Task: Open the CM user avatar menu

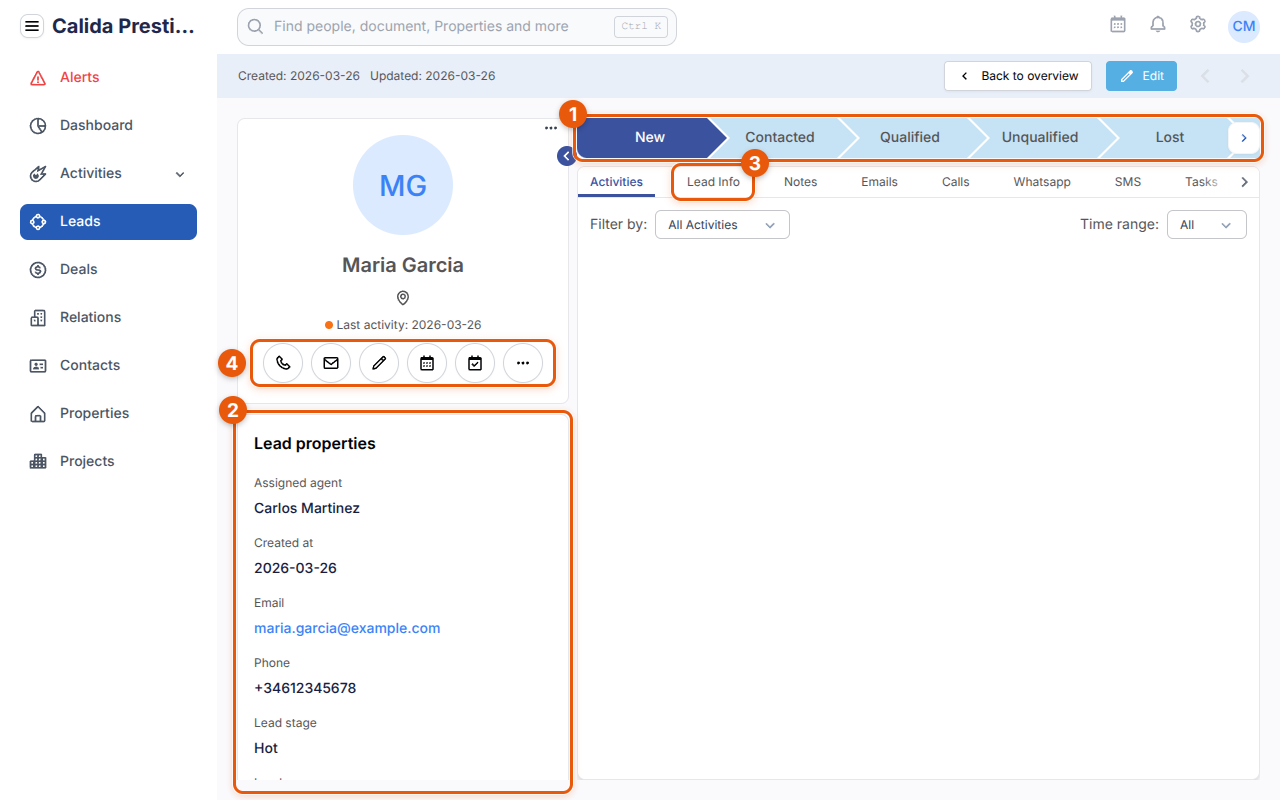Action: click(x=1244, y=26)
